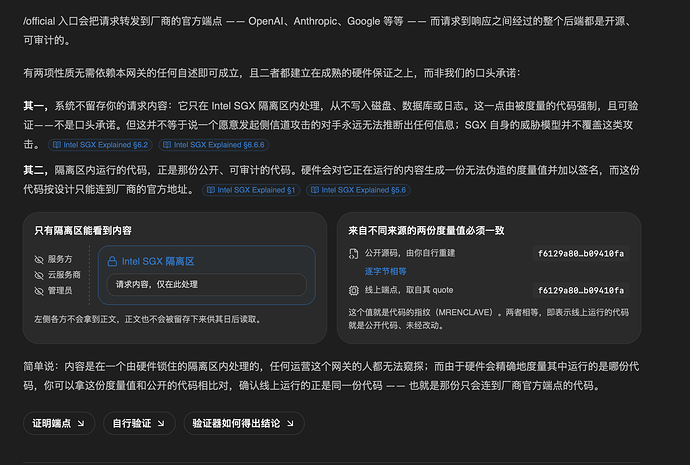Click the lock icon beside Intel SGX 隔离区
690x465 pixels.
point(112,261)
